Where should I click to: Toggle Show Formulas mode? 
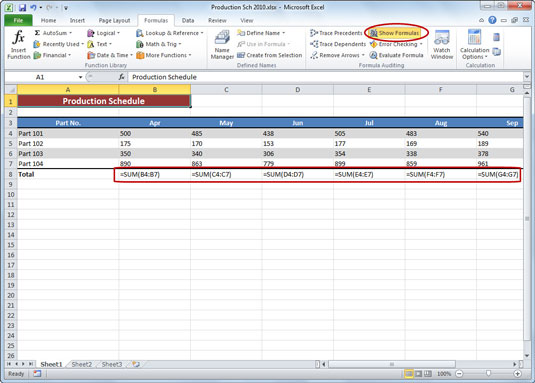point(395,33)
